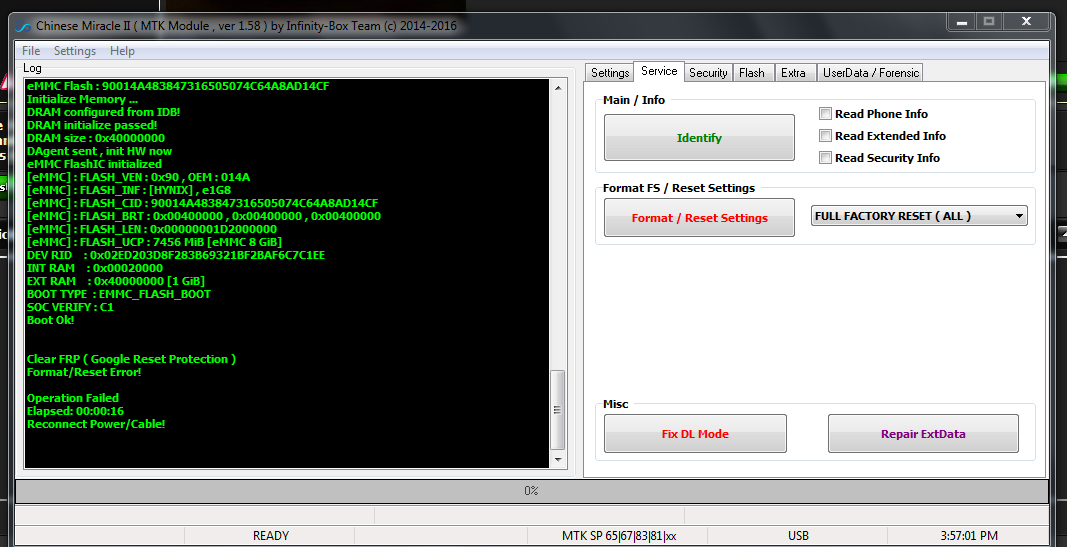
Task: Click the 'DEV RID' log line
Action: click(176, 255)
